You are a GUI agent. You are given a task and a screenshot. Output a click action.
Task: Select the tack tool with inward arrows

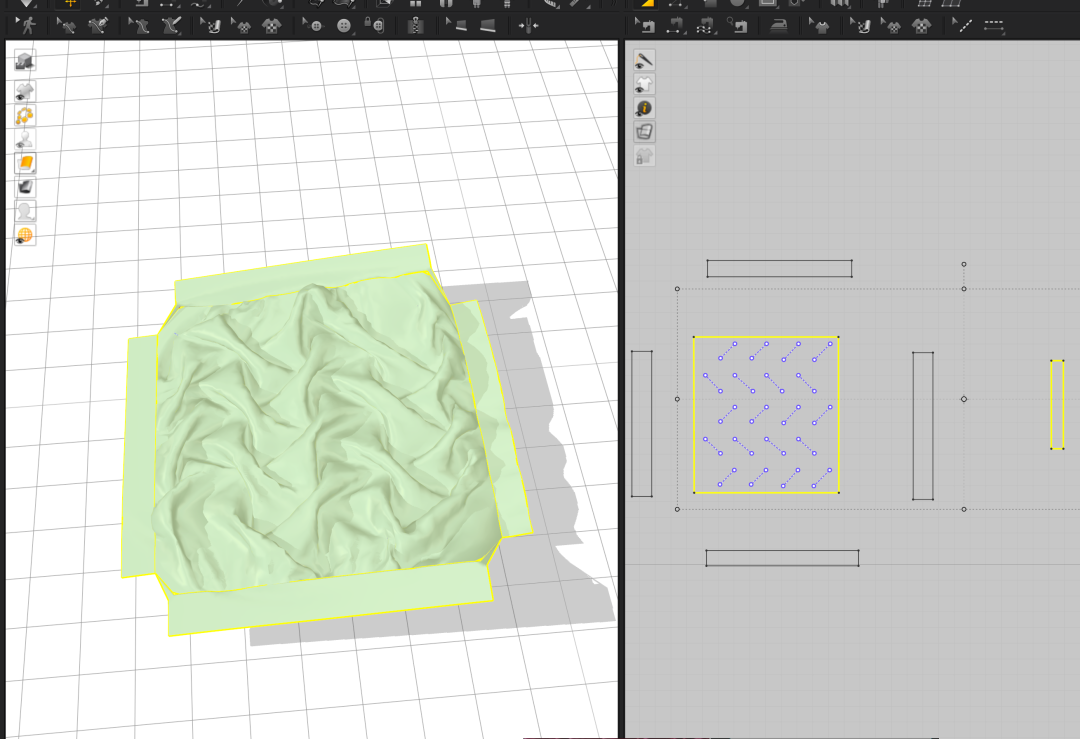528,26
